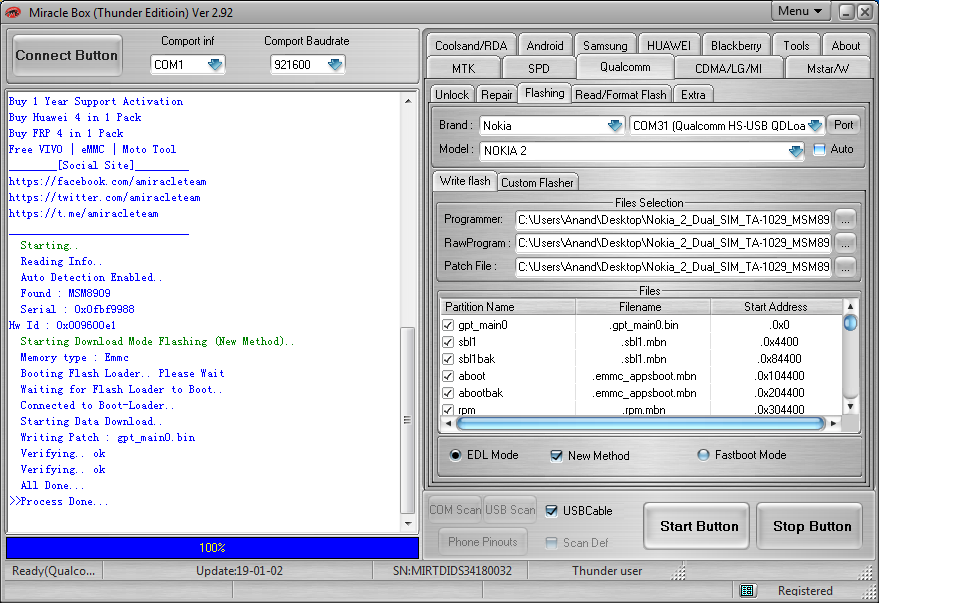
Task: Expand the Brand dropdown showing Nokia
Action: (615, 125)
